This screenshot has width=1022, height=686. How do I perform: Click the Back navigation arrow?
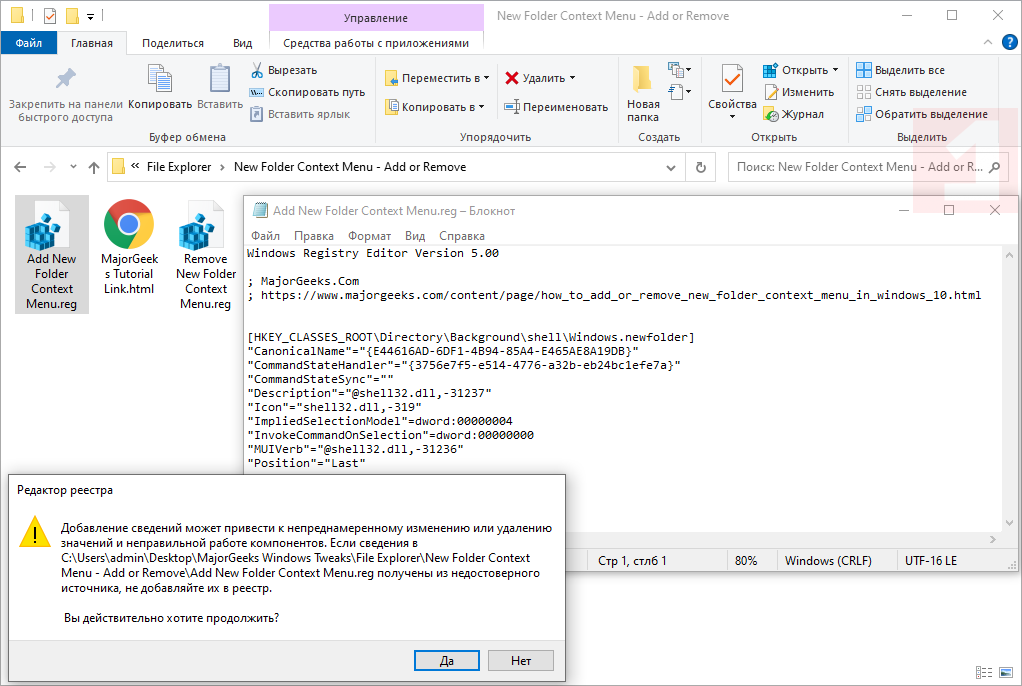[20, 167]
